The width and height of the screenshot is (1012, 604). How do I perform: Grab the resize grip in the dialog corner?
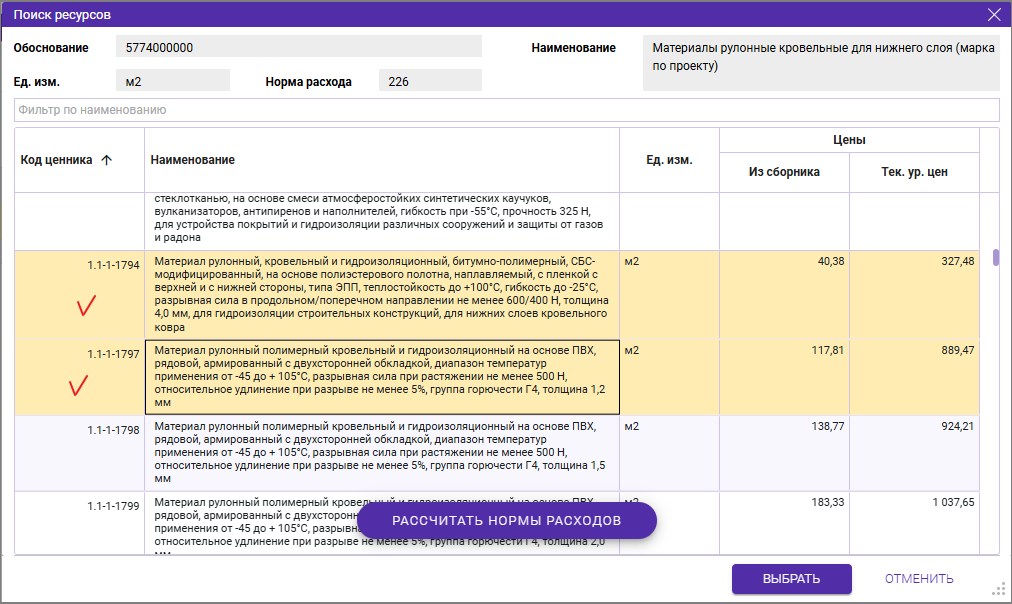(997, 589)
